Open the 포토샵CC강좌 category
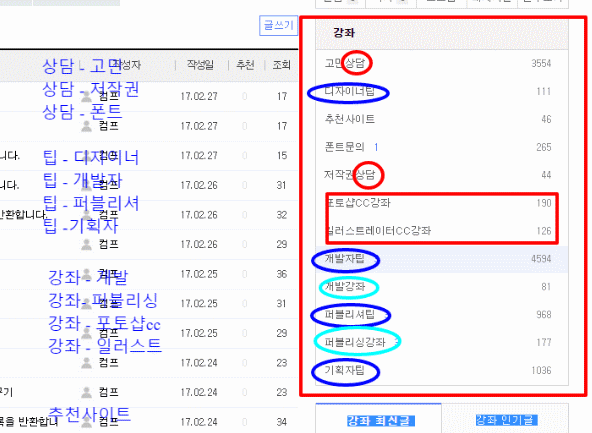 pyautogui.click(x=358, y=203)
